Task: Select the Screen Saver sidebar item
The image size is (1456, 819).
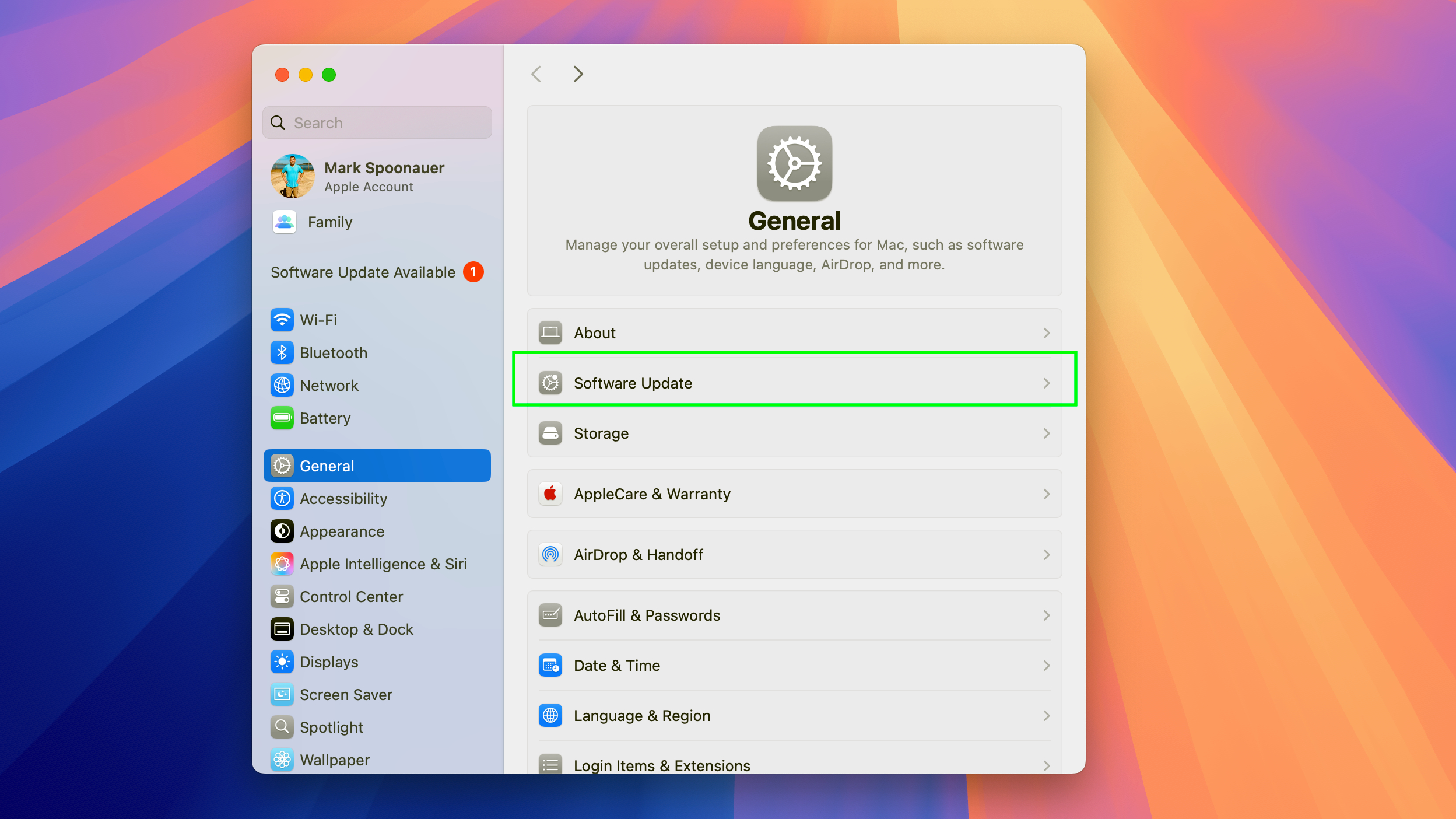Action: tap(345, 694)
